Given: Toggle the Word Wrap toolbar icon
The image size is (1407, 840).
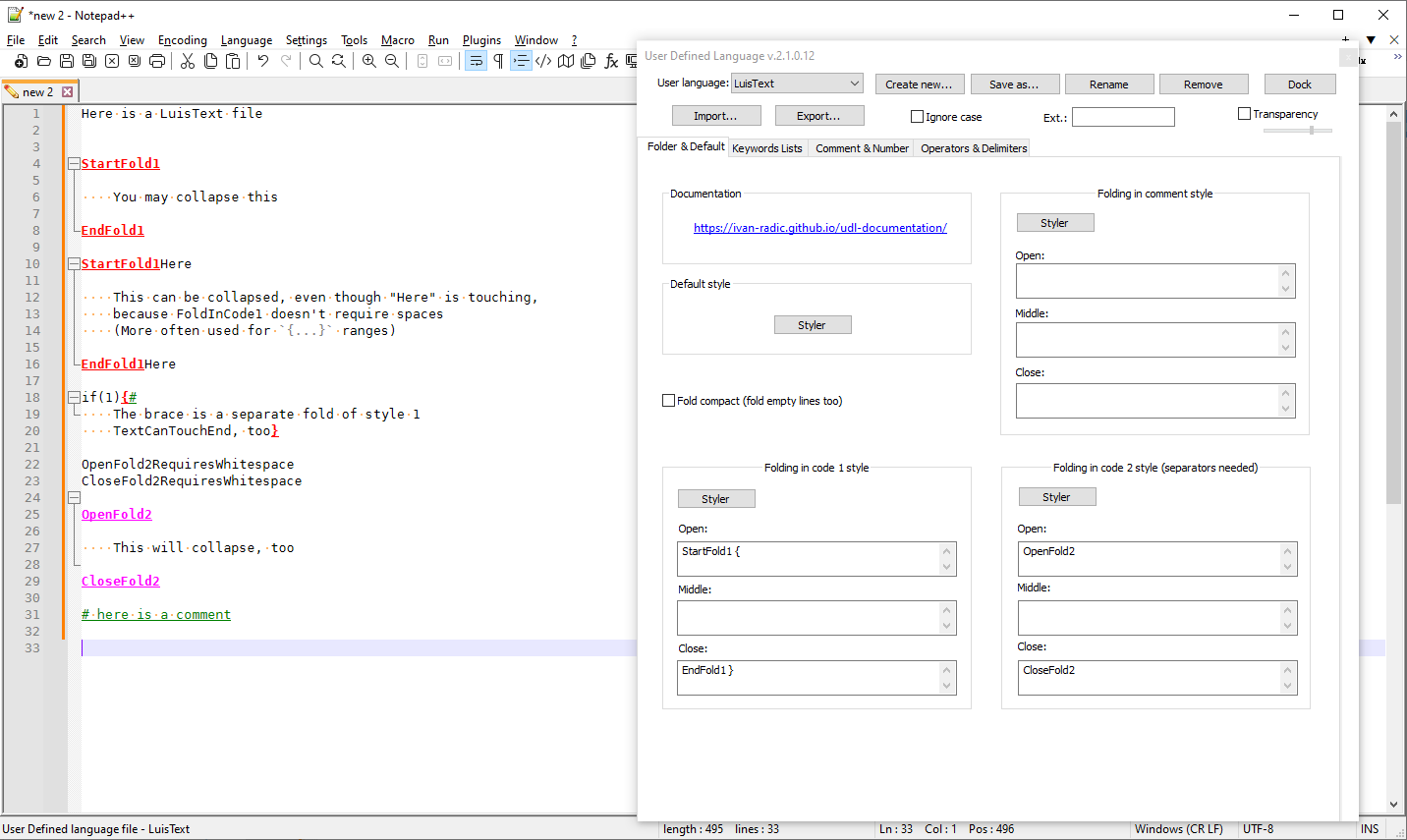Looking at the screenshot, I should (x=476, y=61).
